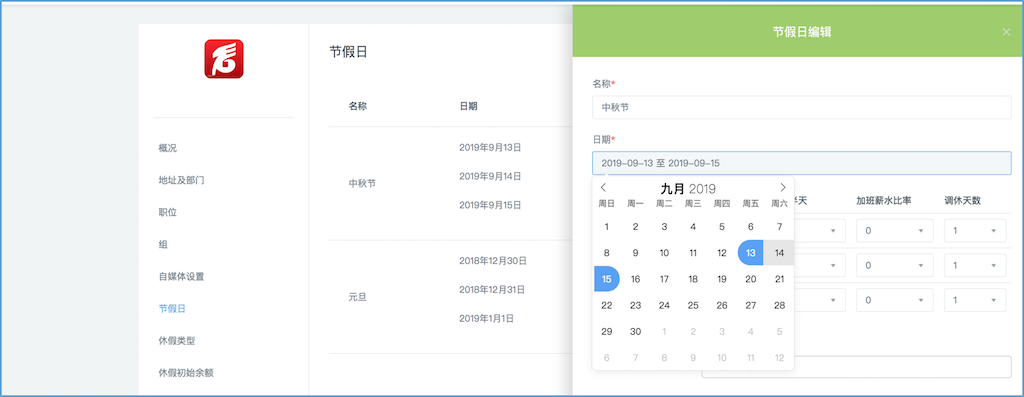The image size is (1024, 397).
Task: Select September 13 in calendar
Action: point(750,253)
